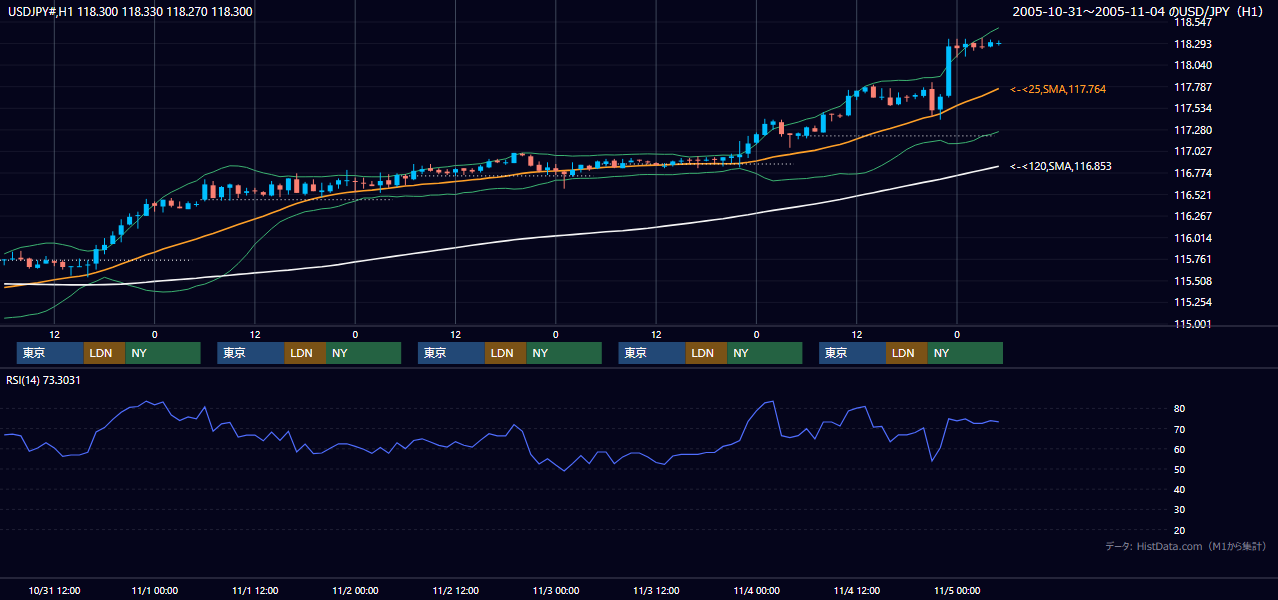1278x600 pixels.
Task: Click the 117.280 price level label
Action: pos(1195,130)
